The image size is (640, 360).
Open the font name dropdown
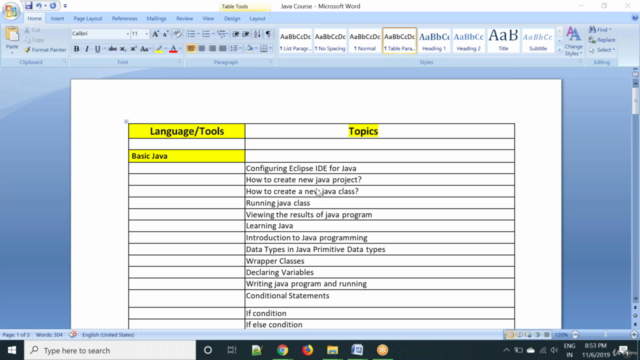tap(127, 34)
